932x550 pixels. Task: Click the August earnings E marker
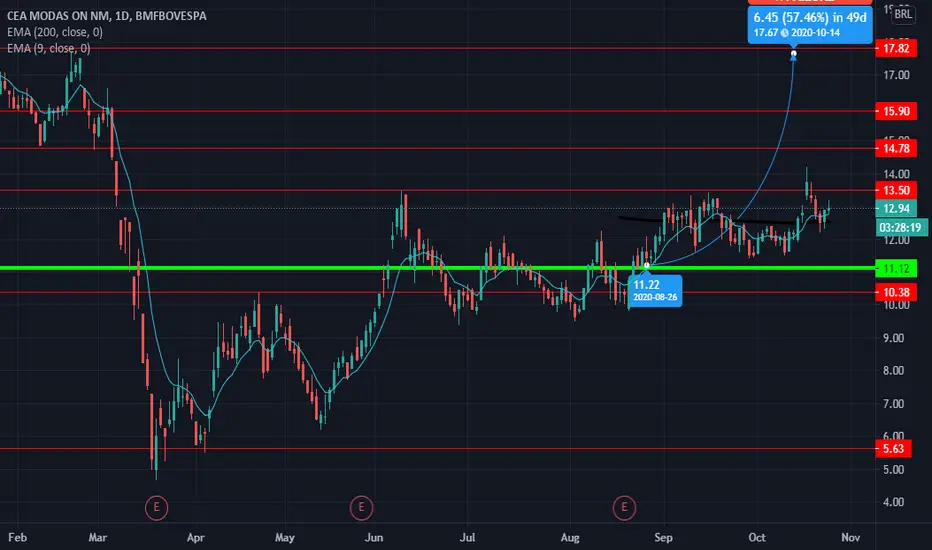(624, 508)
